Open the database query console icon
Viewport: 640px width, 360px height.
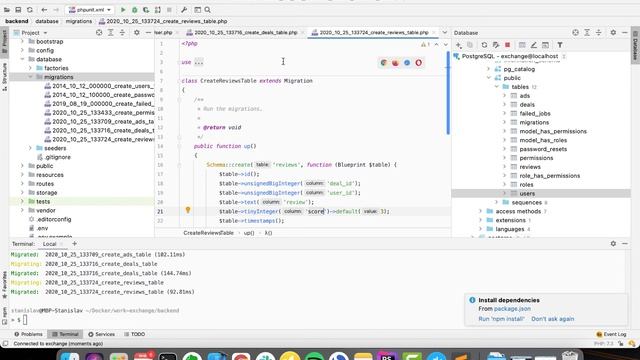(x=545, y=45)
